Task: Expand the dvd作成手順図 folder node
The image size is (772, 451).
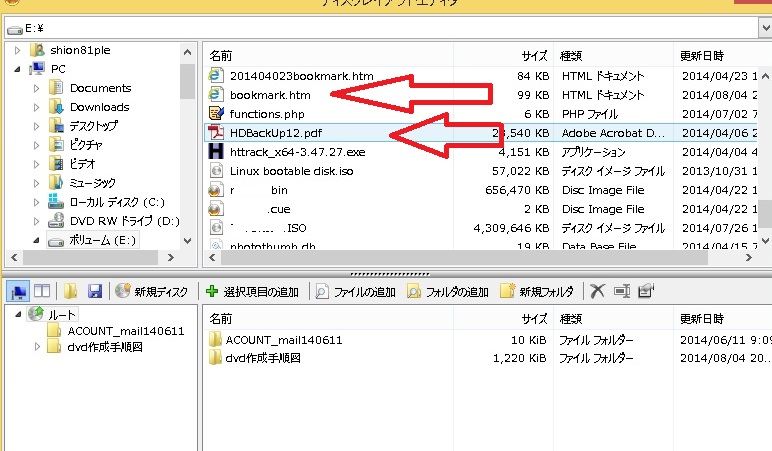Action: tap(37, 347)
